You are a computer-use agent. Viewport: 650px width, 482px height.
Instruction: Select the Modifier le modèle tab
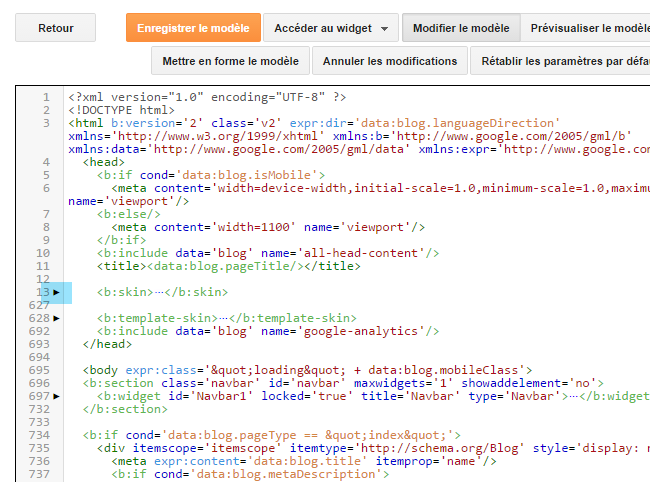pos(461,28)
